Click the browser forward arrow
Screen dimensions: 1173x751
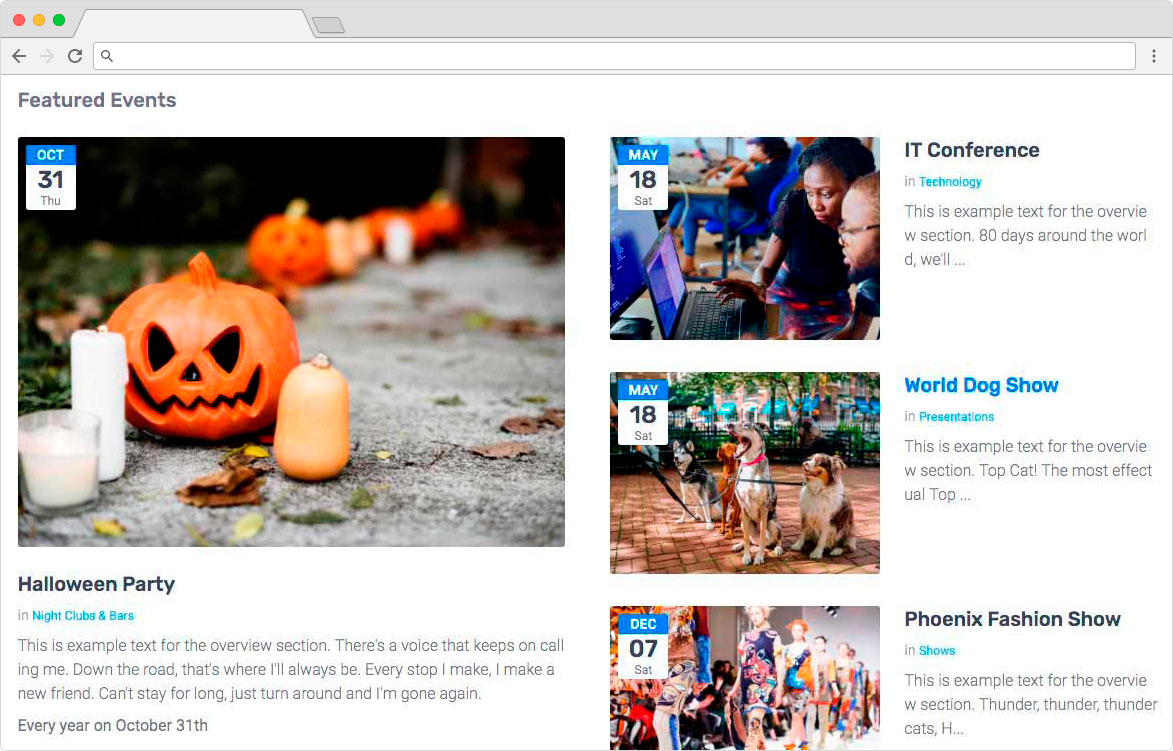(x=46, y=56)
